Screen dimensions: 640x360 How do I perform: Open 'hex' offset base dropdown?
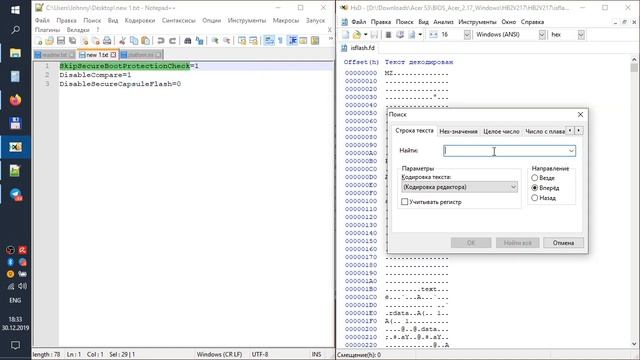tap(581, 35)
